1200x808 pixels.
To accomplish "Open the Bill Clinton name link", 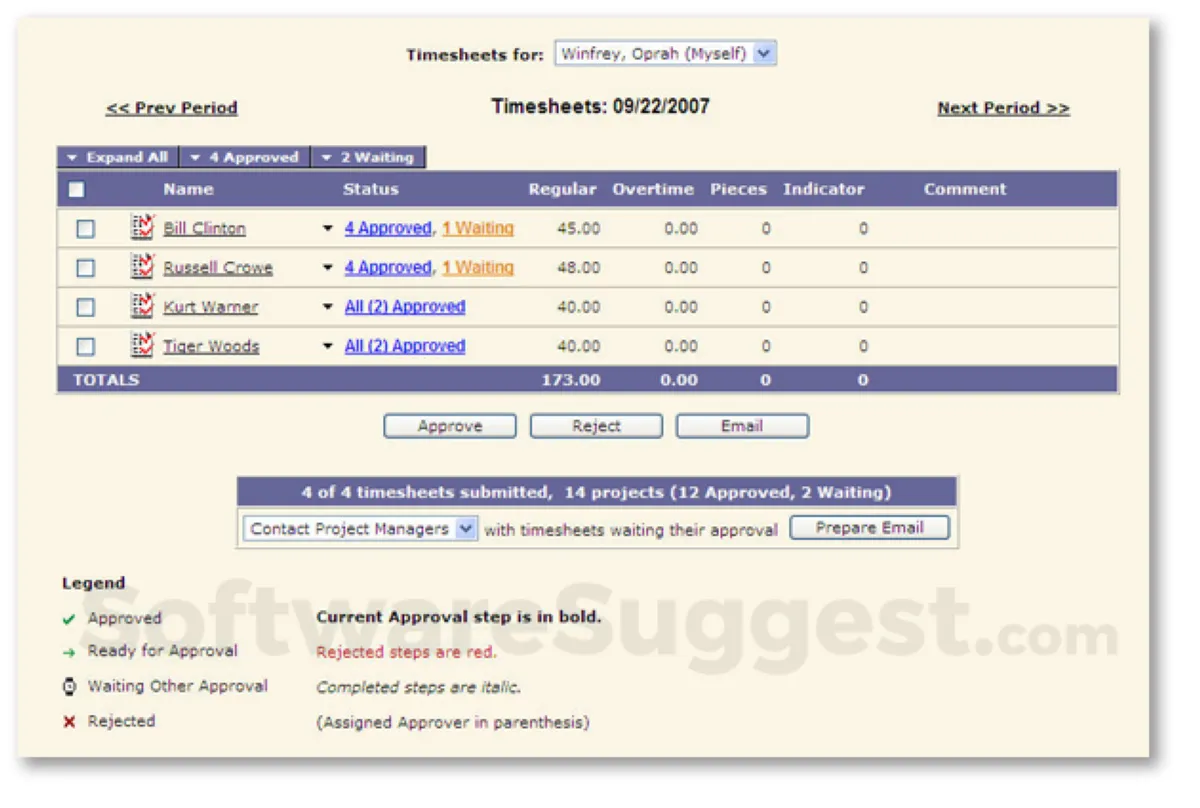I will coord(204,229).
